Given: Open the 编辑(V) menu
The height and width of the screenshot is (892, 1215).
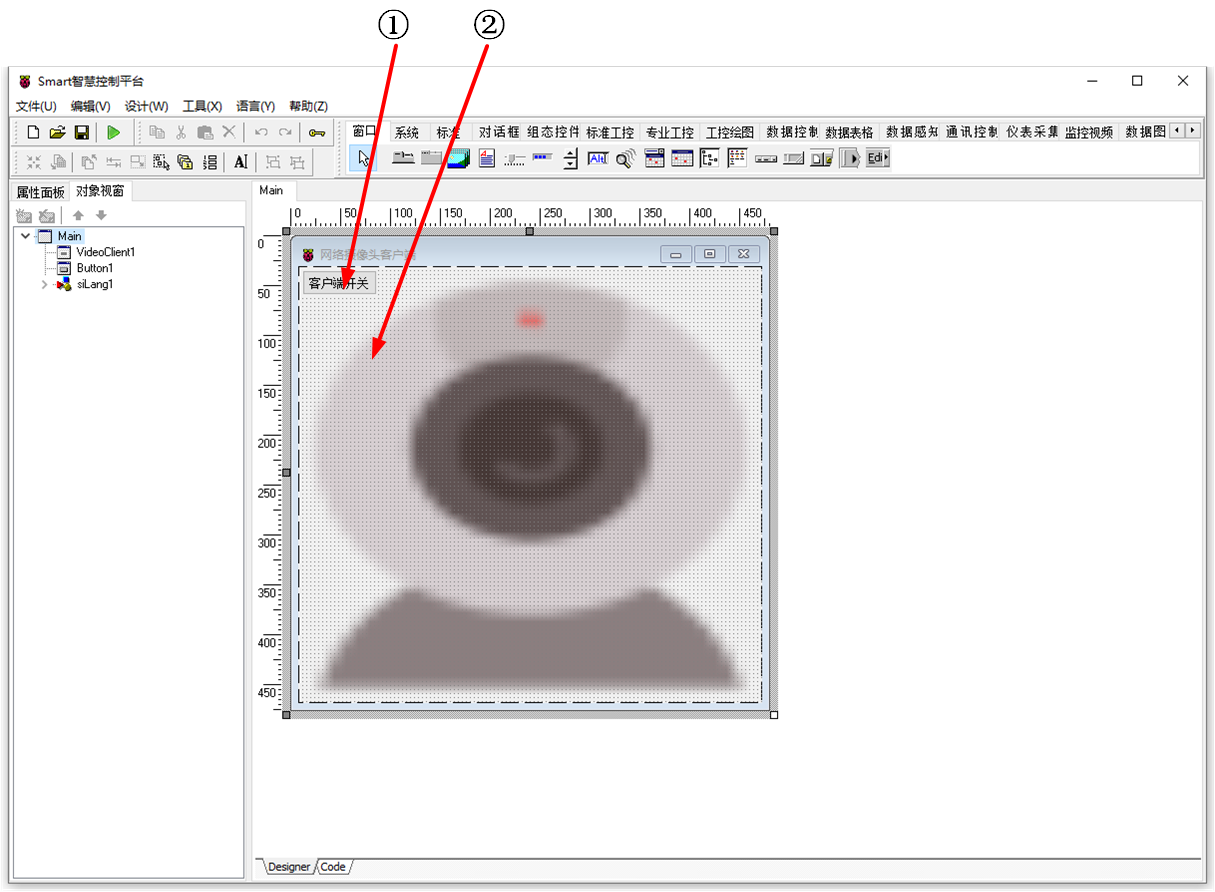Looking at the screenshot, I should [x=90, y=106].
